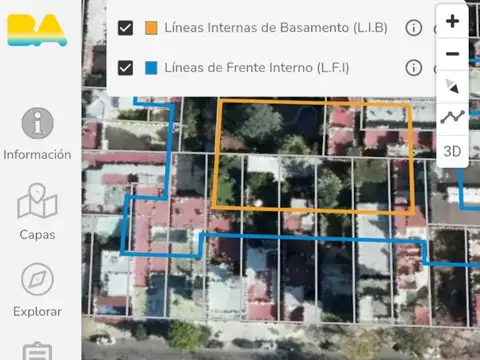Show info for Líneas de Frente Interno
This screenshot has height=360, width=480.
coord(413,68)
